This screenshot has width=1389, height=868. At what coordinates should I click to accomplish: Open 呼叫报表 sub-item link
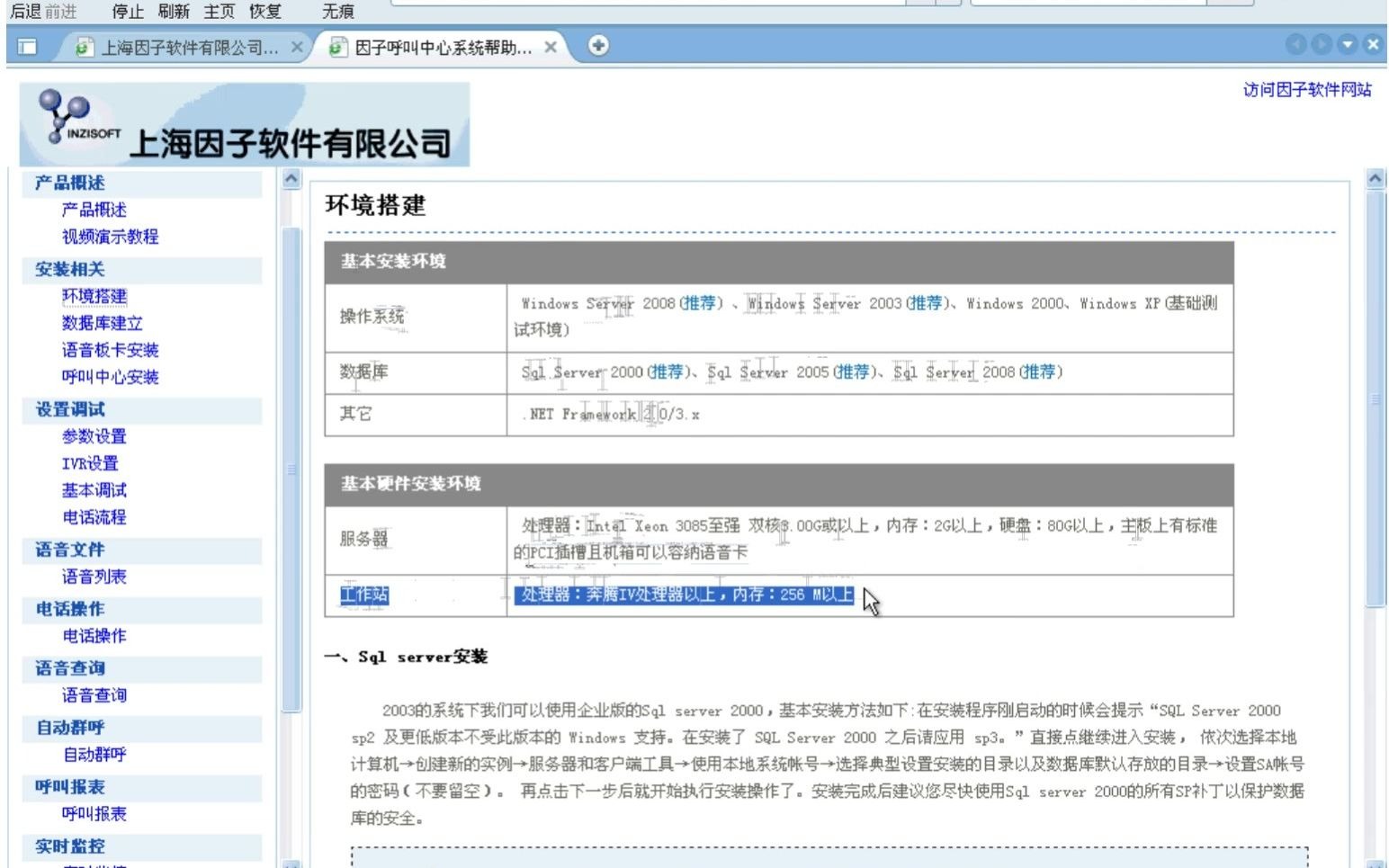point(94,814)
